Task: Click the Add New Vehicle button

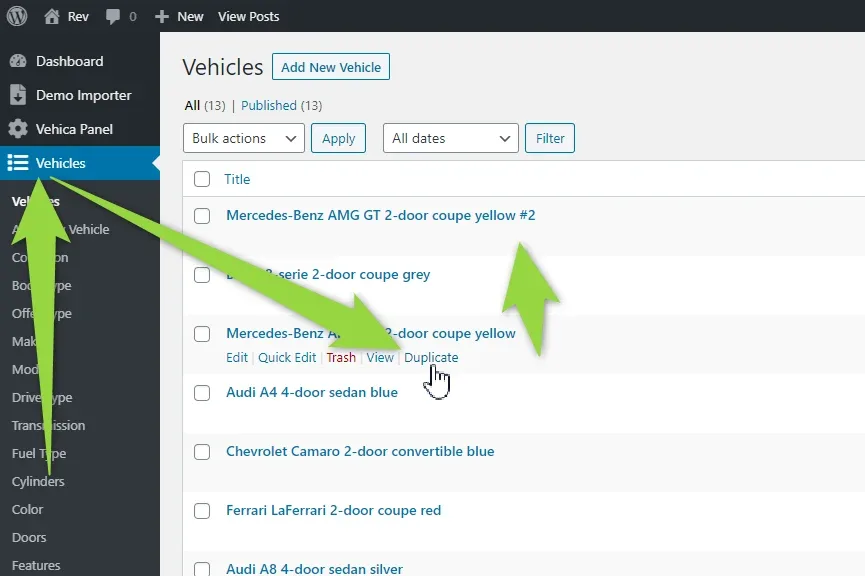Action: point(331,67)
